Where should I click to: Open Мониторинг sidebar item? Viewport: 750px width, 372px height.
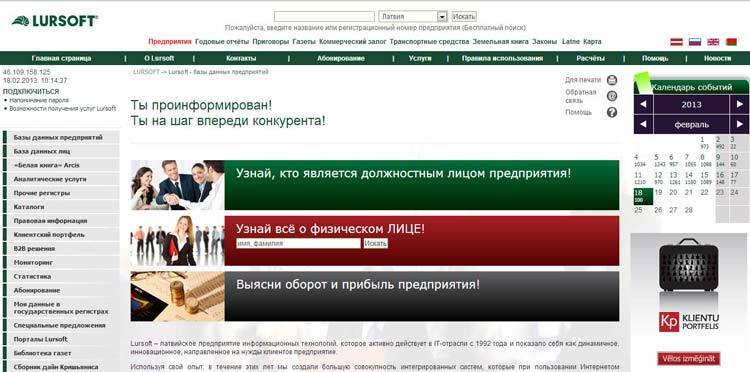[61, 263]
